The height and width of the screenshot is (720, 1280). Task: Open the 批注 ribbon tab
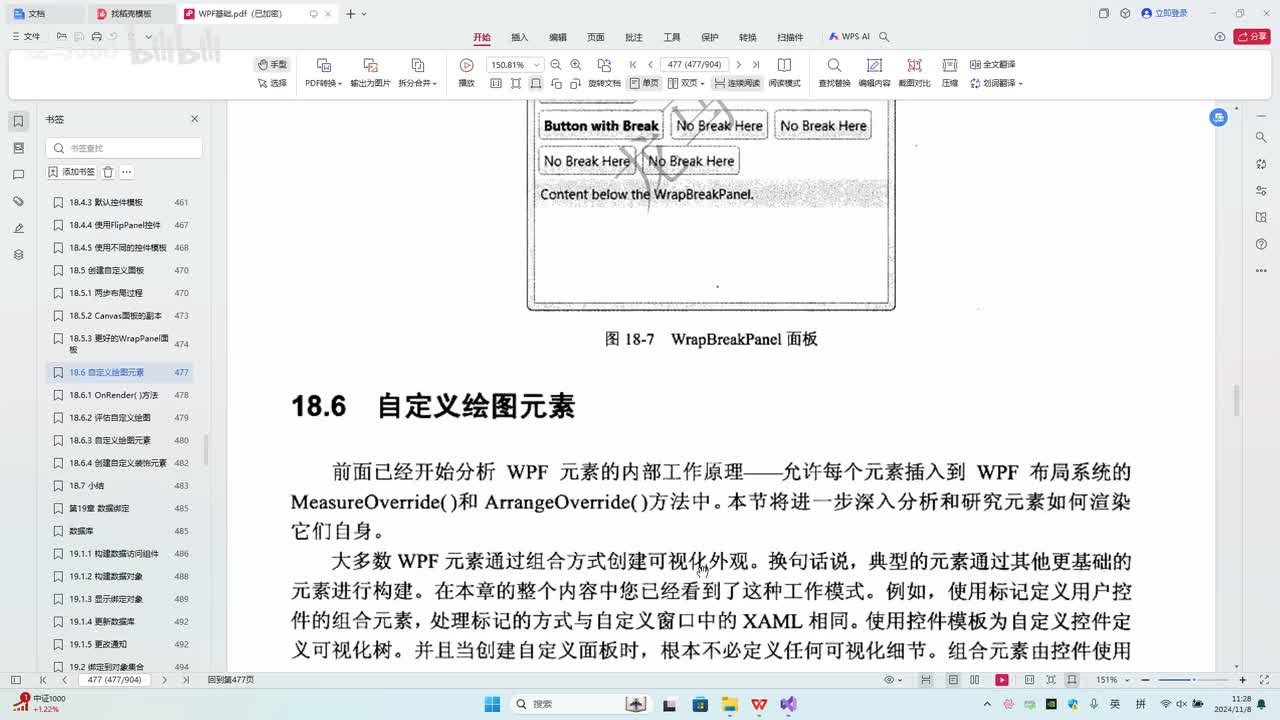(x=634, y=37)
